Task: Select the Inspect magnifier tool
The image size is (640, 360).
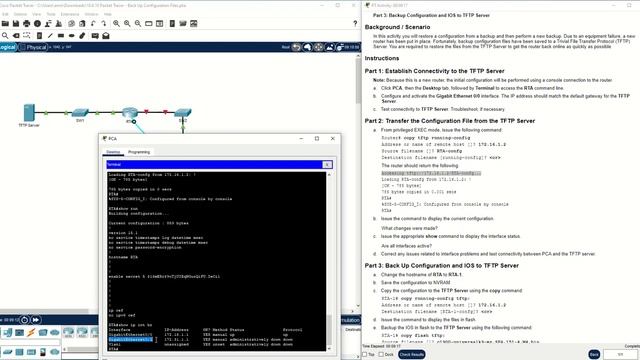Action: pyautogui.click(x=5, y=36)
